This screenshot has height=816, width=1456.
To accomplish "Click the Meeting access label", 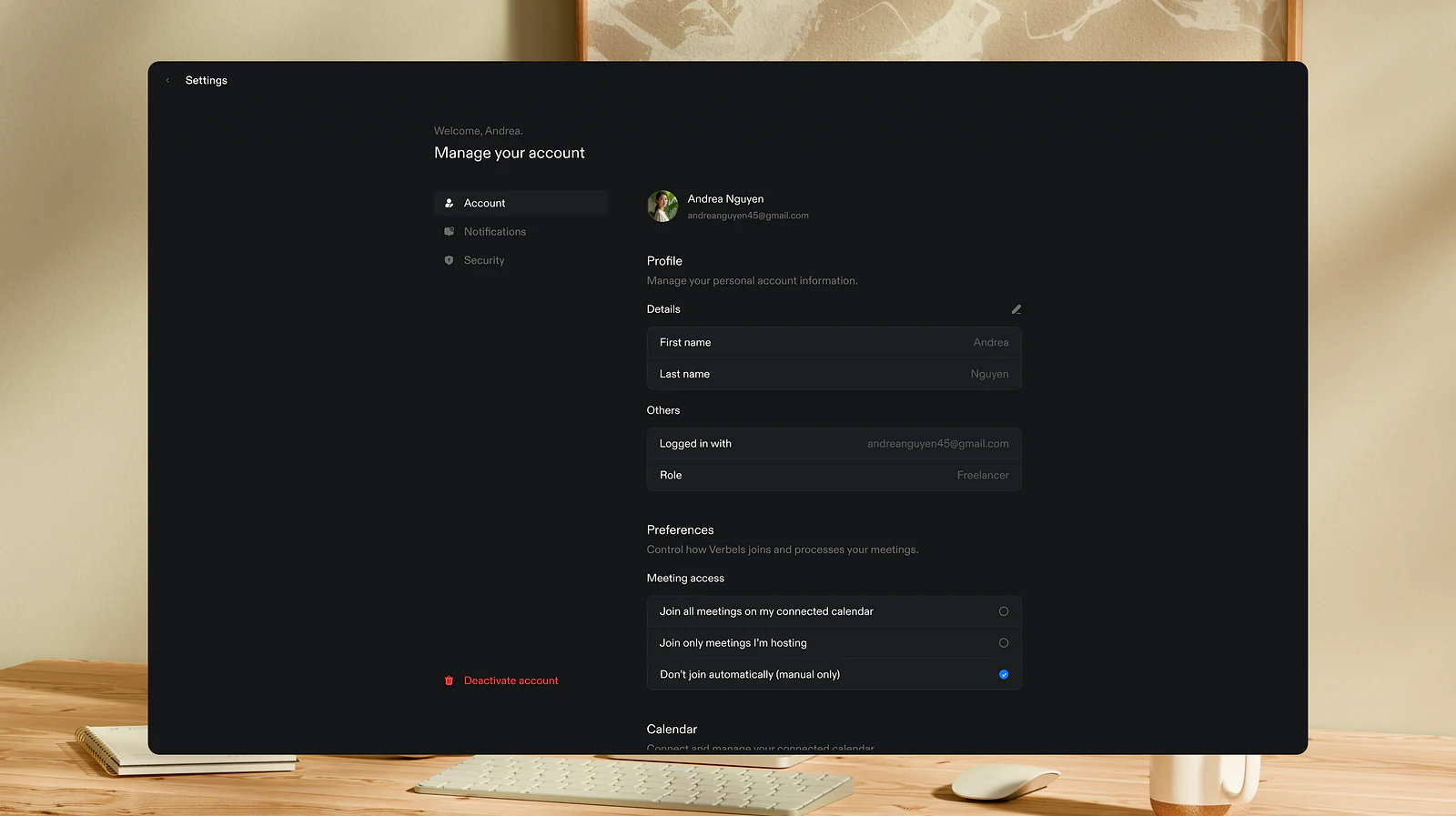I will tap(685, 579).
